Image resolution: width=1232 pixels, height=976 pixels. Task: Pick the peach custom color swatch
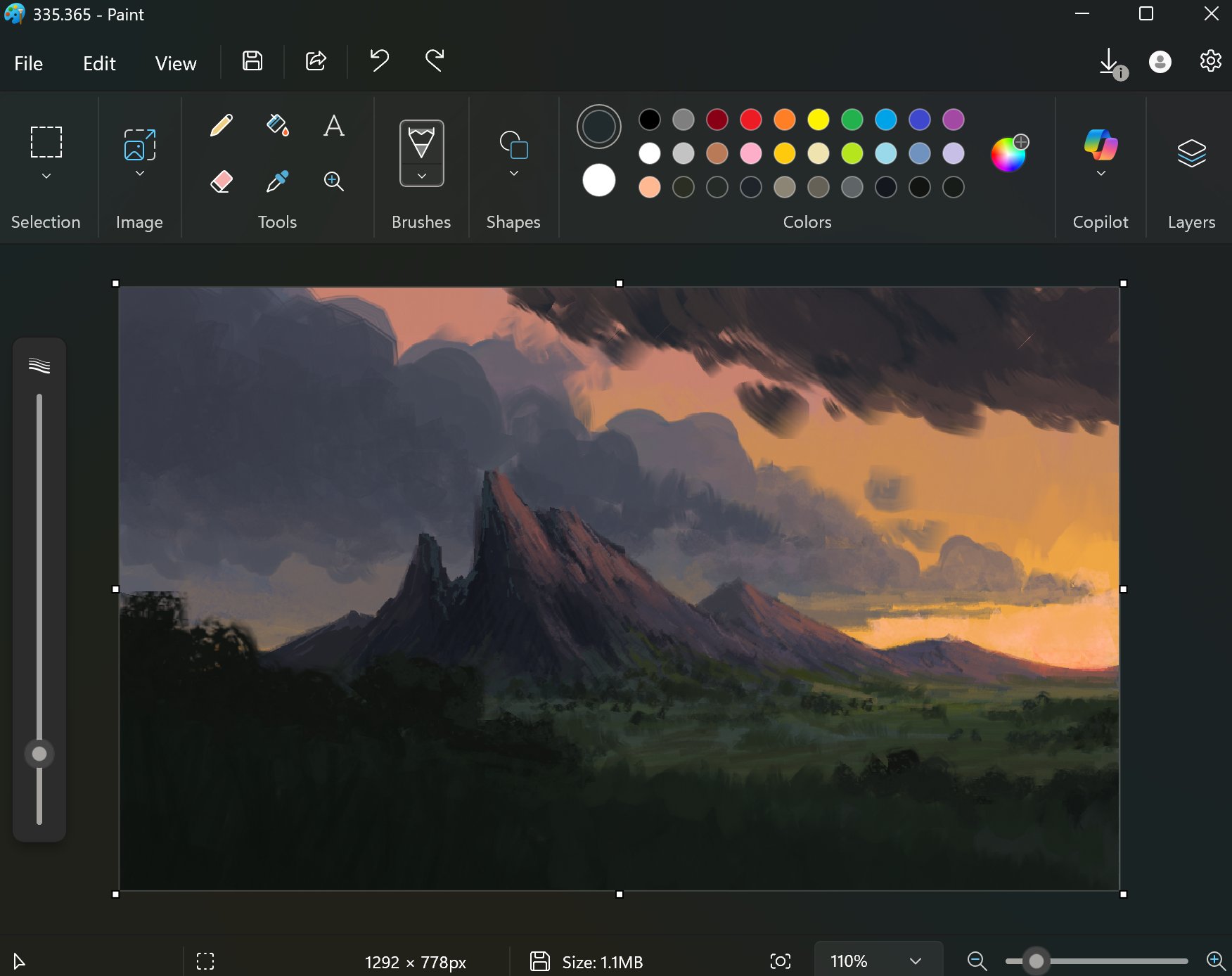pyautogui.click(x=650, y=187)
